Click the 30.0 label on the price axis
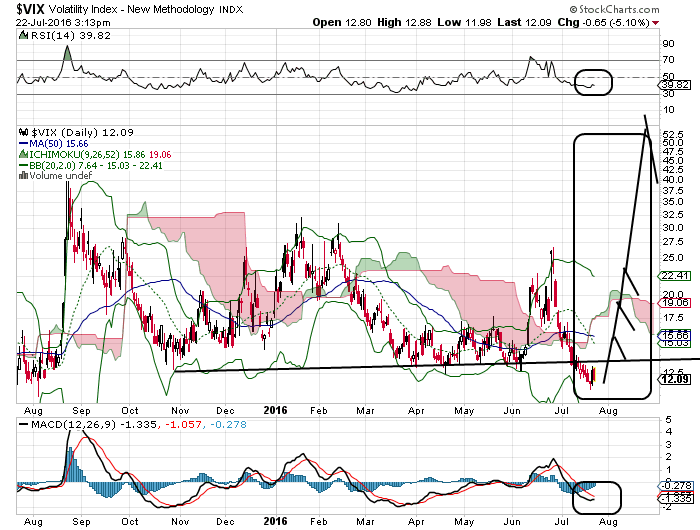This screenshot has height=530, width=700. 673,228
